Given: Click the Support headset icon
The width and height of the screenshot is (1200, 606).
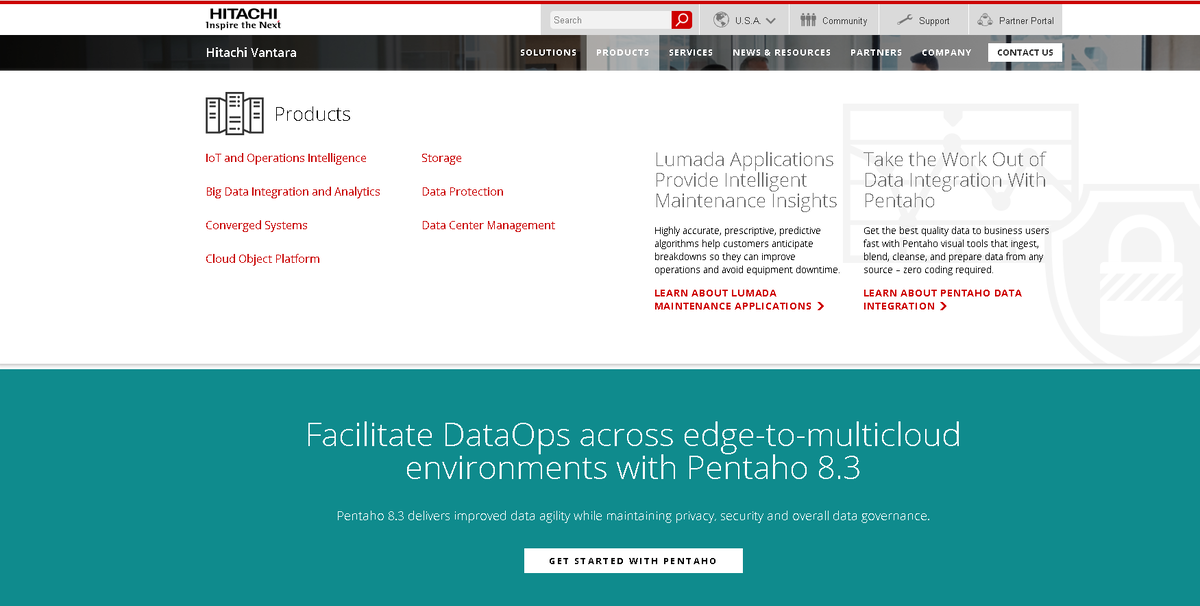Looking at the screenshot, I should click(x=903, y=19).
